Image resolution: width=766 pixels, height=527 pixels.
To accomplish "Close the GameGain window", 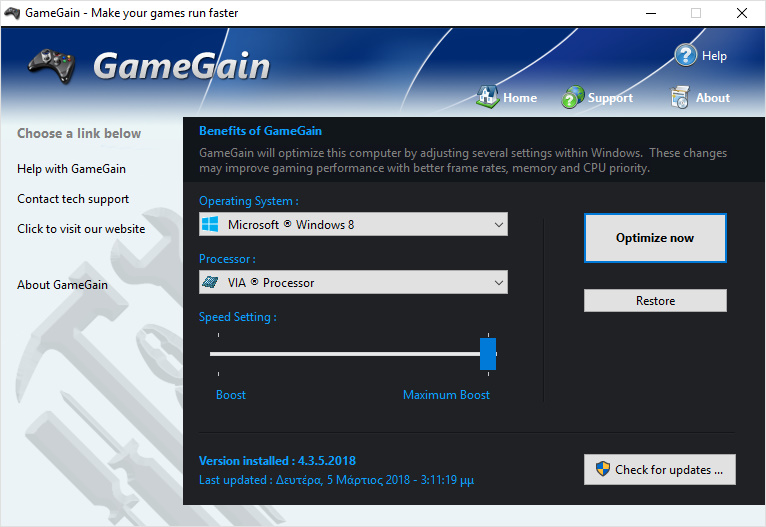I will [x=742, y=13].
